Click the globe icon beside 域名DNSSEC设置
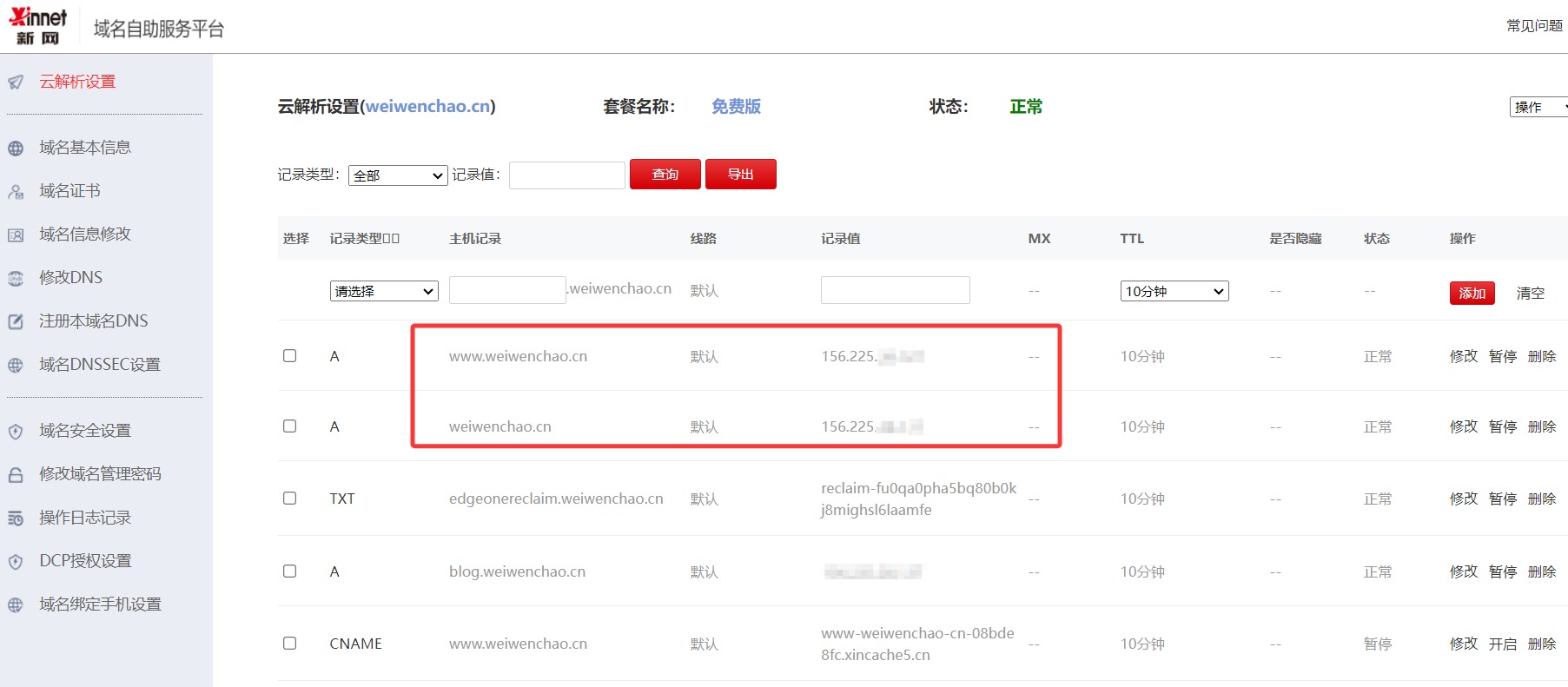The height and width of the screenshot is (687, 1568). click(16, 366)
